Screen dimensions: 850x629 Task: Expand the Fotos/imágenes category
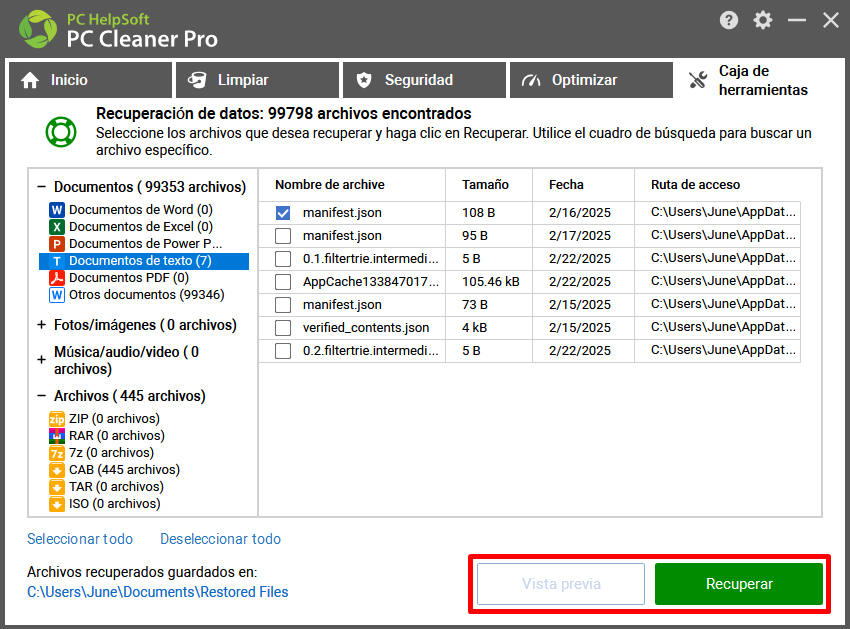pyautogui.click(x=42, y=325)
